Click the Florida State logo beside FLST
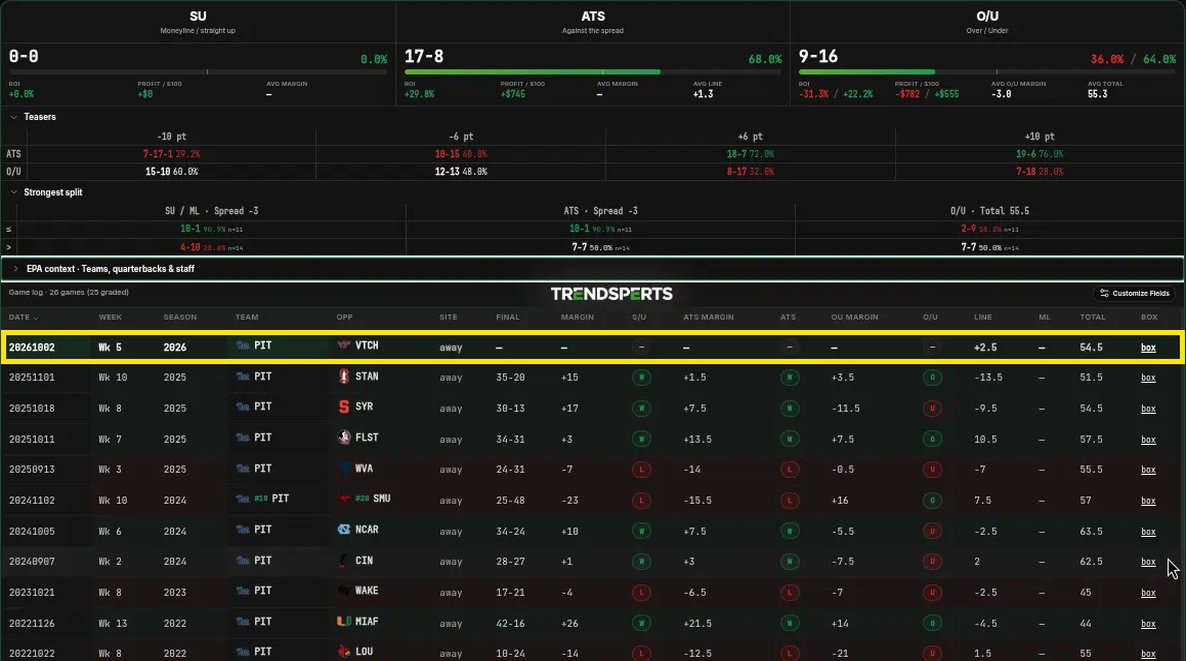 pyautogui.click(x=343, y=437)
